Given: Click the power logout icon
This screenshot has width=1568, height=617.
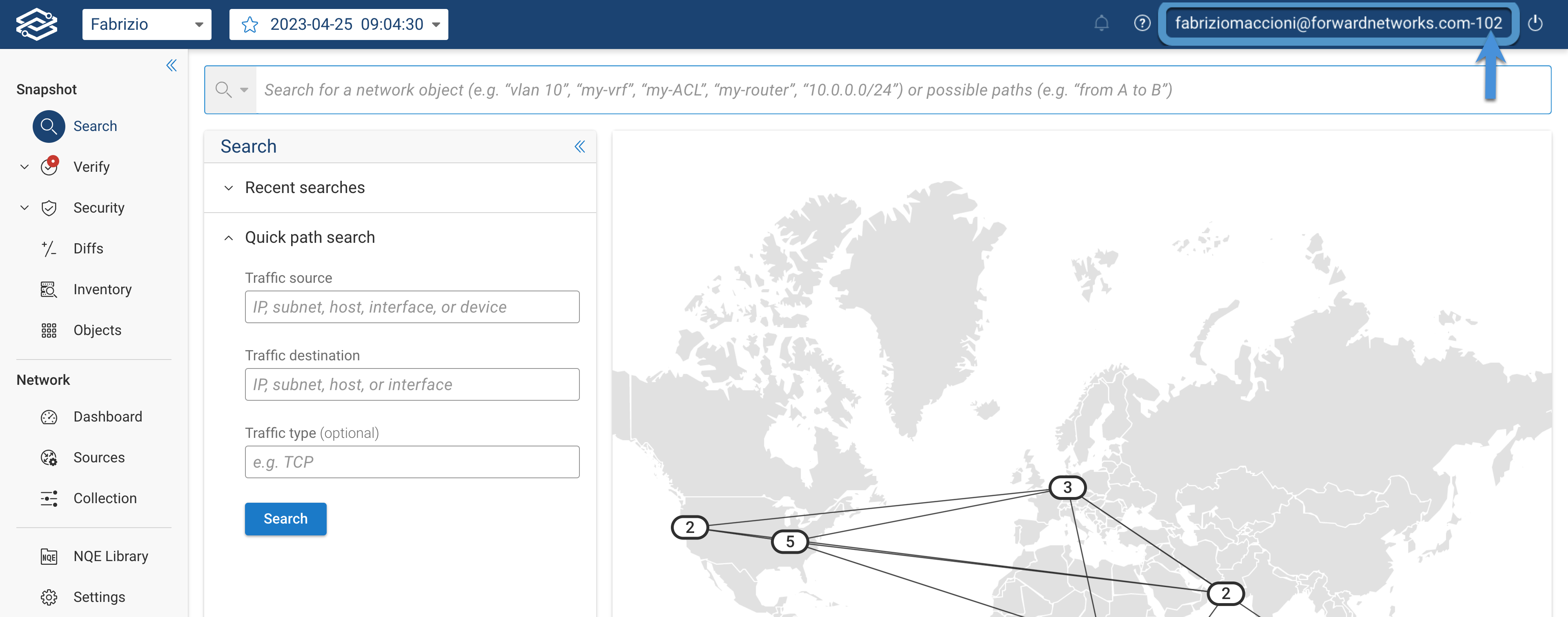Looking at the screenshot, I should pyautogui.click(x=1535, y=24).
